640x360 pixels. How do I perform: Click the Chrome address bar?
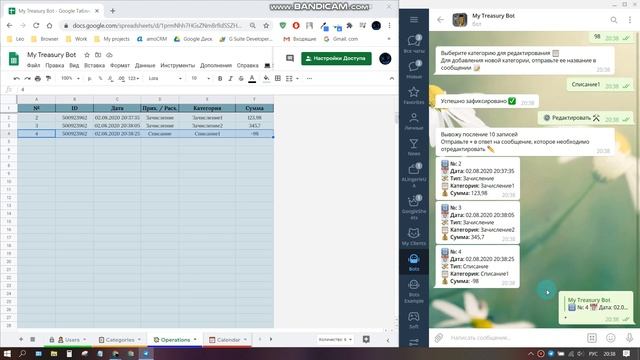coord(157,25)
